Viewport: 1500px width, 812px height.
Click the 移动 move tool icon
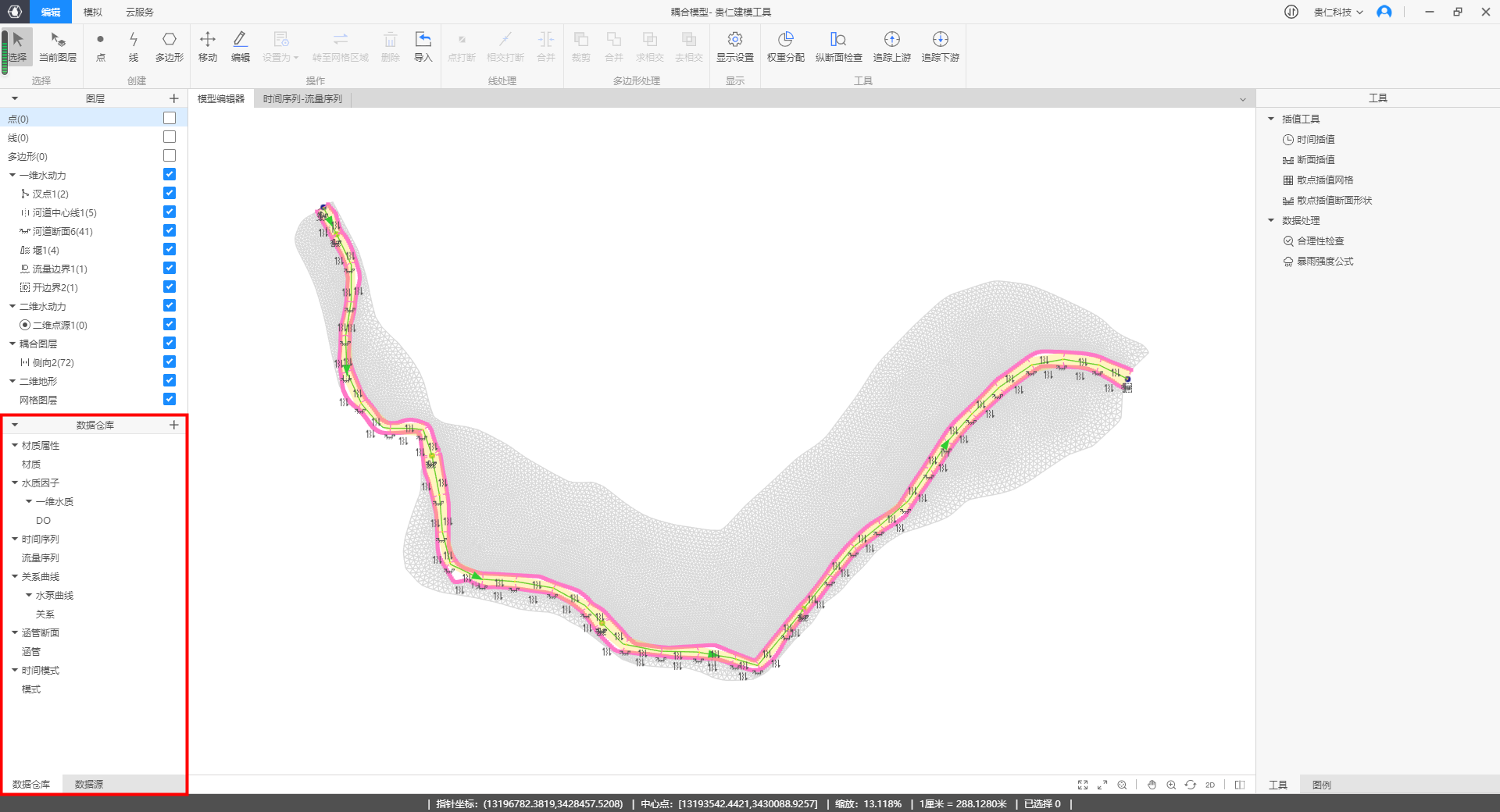[208, 46]
